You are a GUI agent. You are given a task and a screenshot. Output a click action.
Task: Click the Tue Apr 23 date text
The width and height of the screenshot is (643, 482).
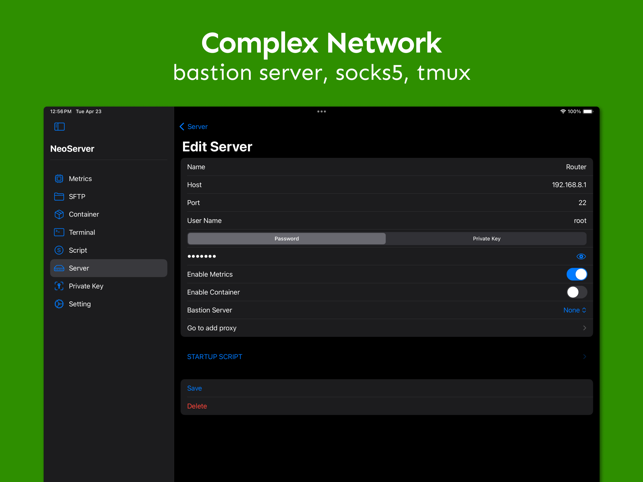(89, 112)
